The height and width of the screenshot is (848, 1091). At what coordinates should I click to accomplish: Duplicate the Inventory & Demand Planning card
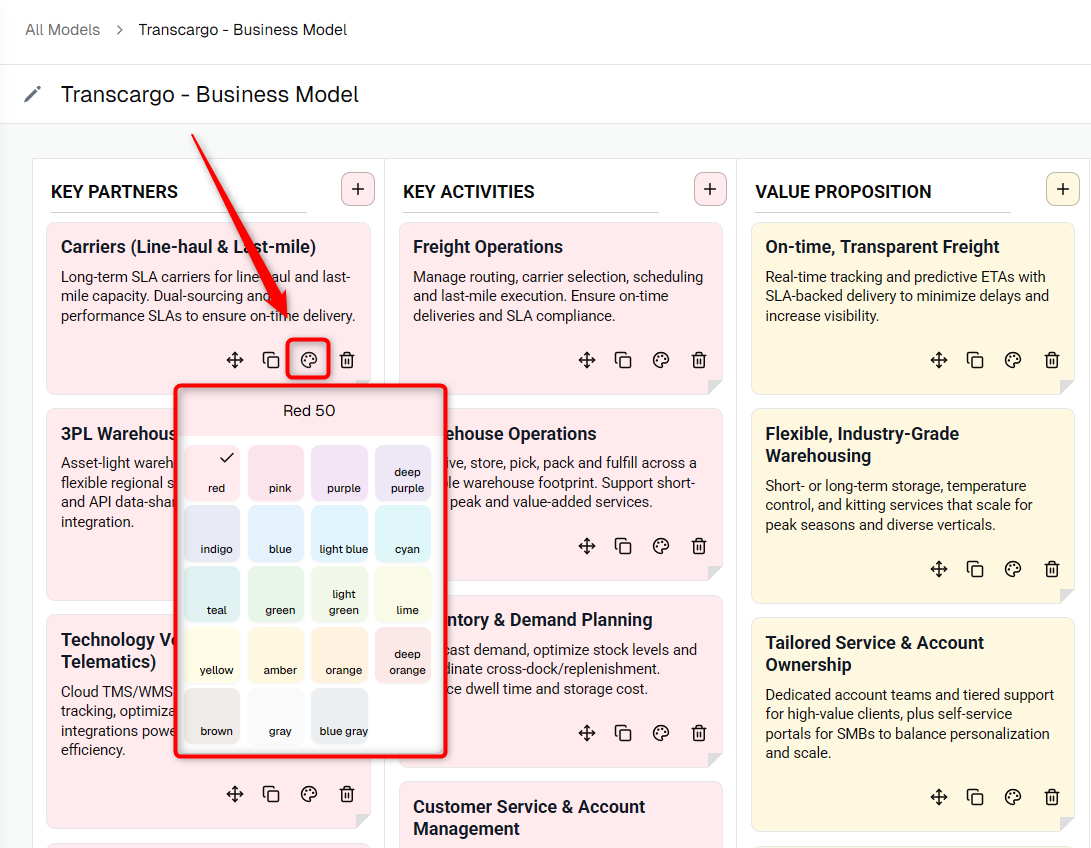623,733
